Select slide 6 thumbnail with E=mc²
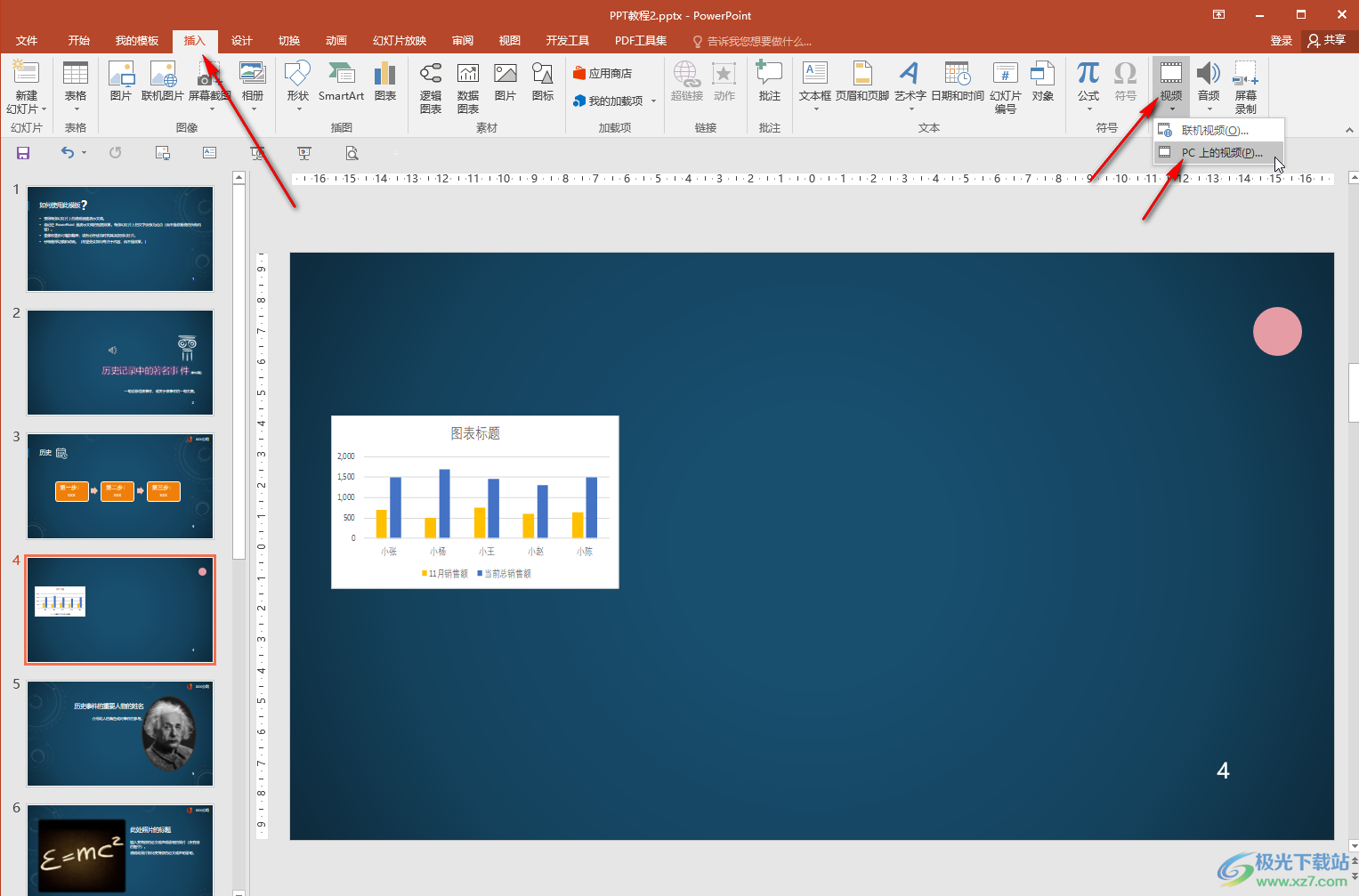 pyautogui.click(x=120, y=850)
